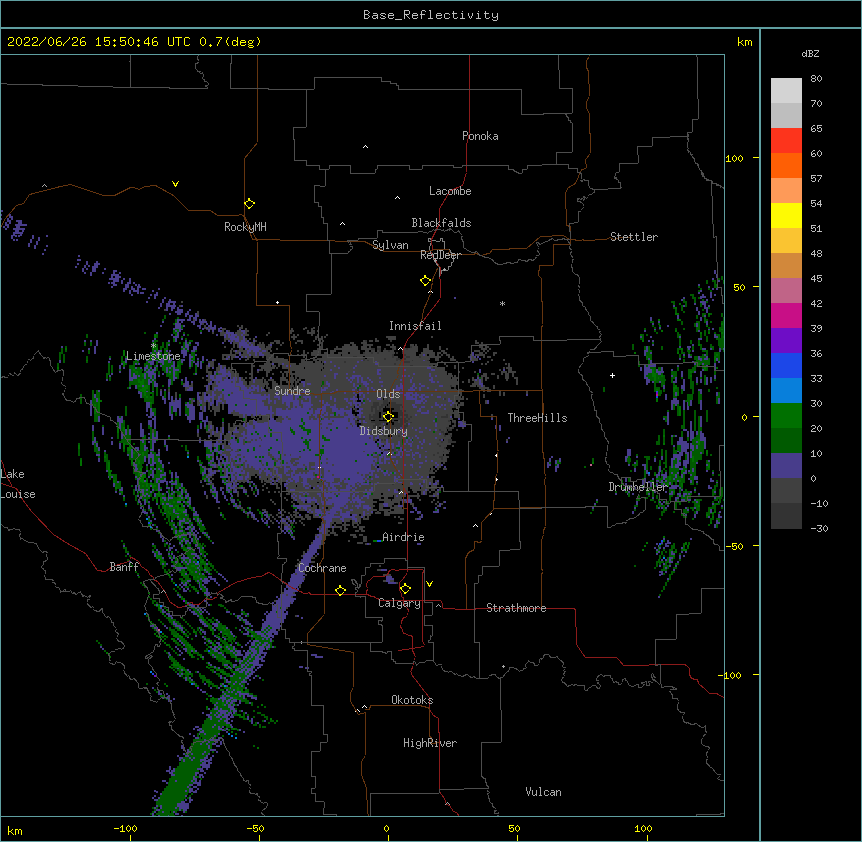Click the Lacombe city label

pyautogui.click(x=450, y=191)
